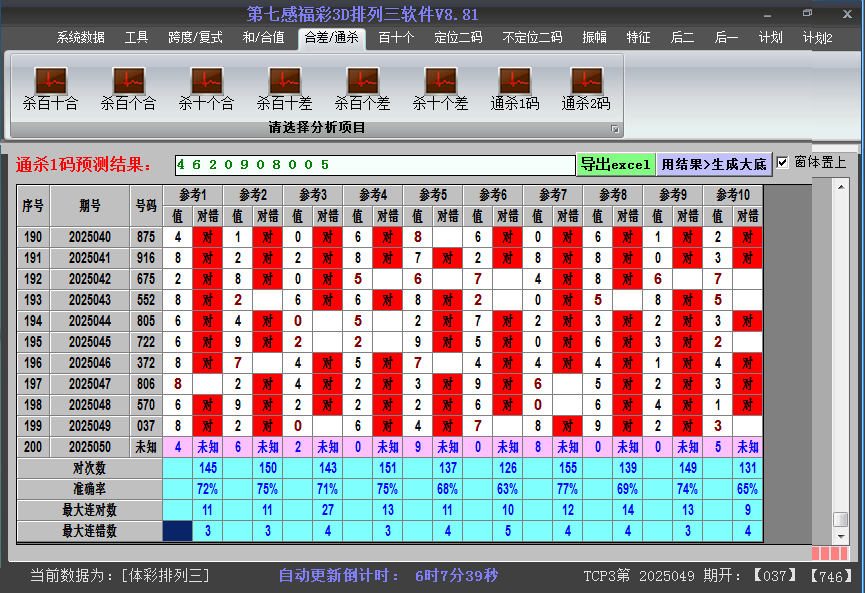This screenshot has width=865, height=593.
Task: Switch to the 百十个 tab
Action: (396, 38)
